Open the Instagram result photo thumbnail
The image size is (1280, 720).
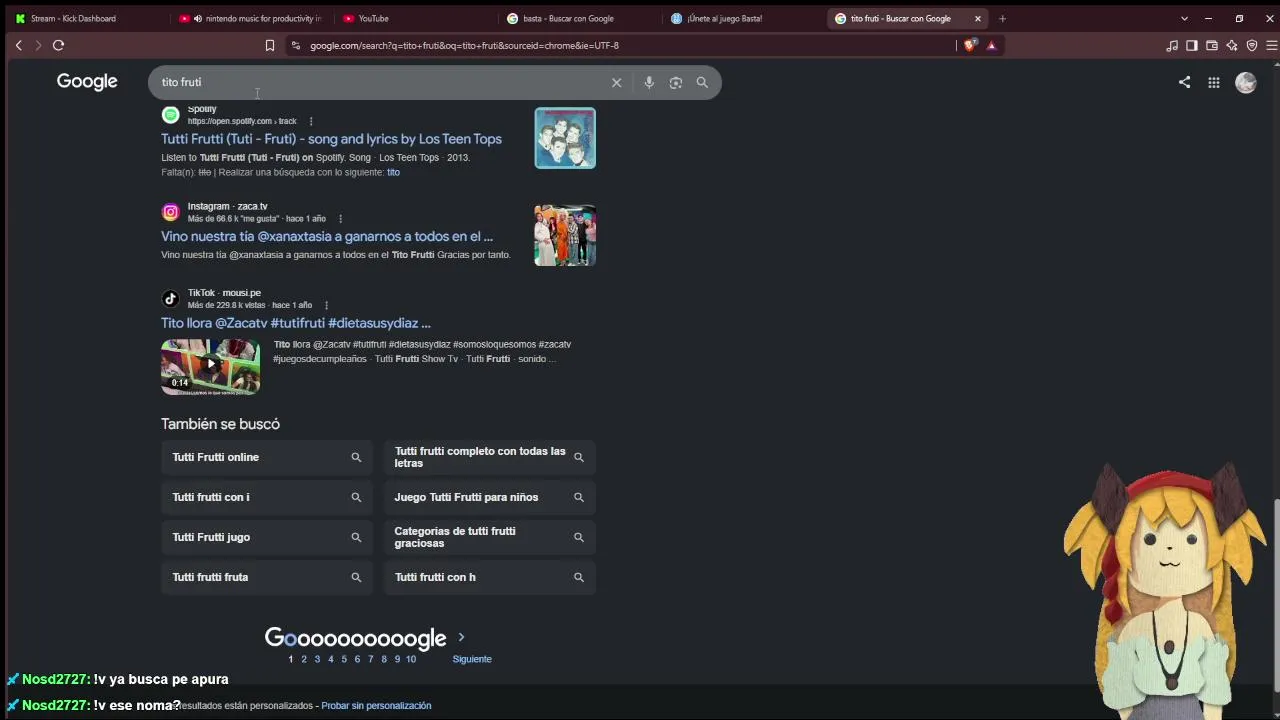[565, 235]
